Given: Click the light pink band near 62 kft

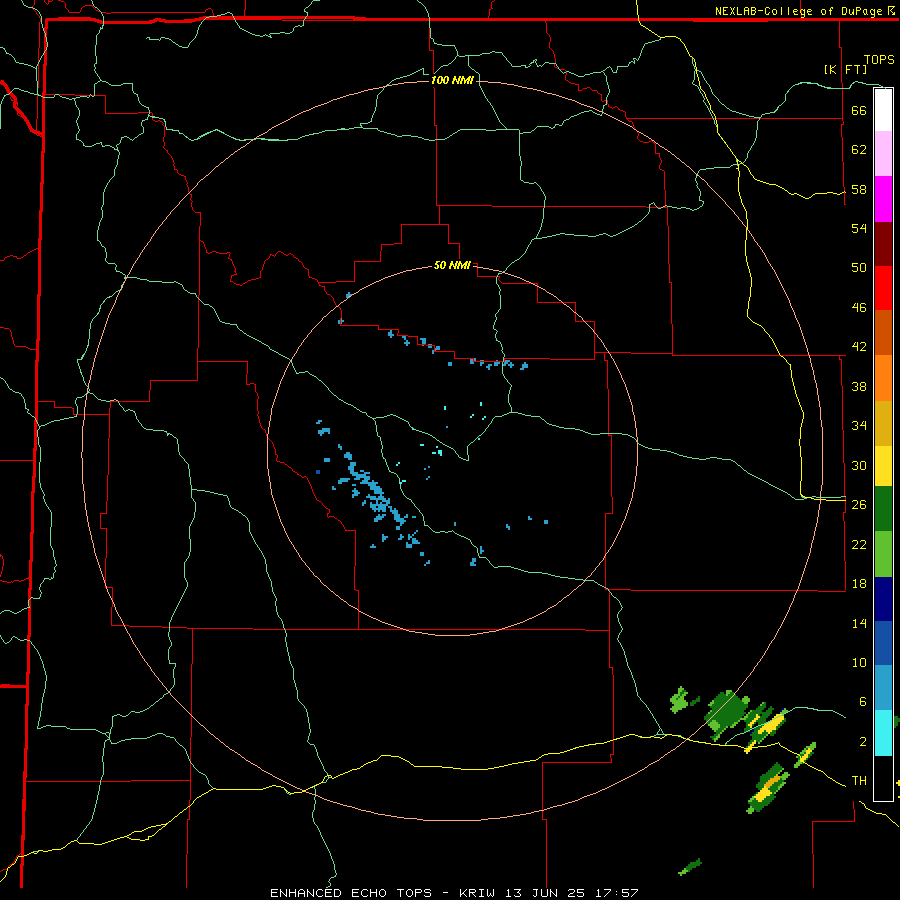Looking at the screenshot, I should pos(883,153).
